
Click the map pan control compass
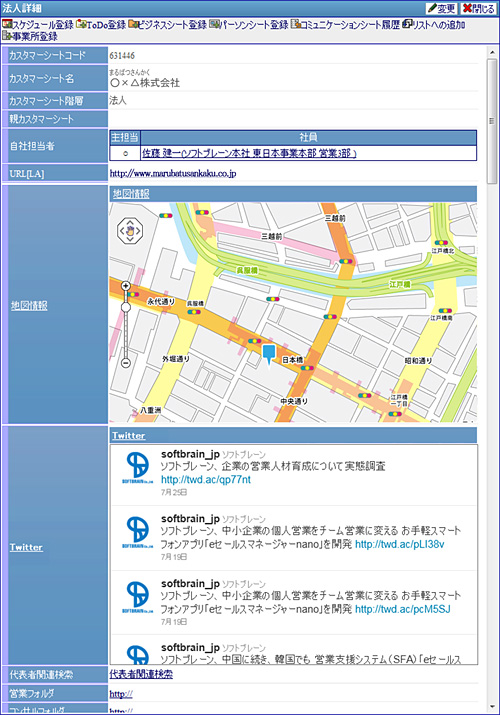pyautogui.click(x=130, y=231)
